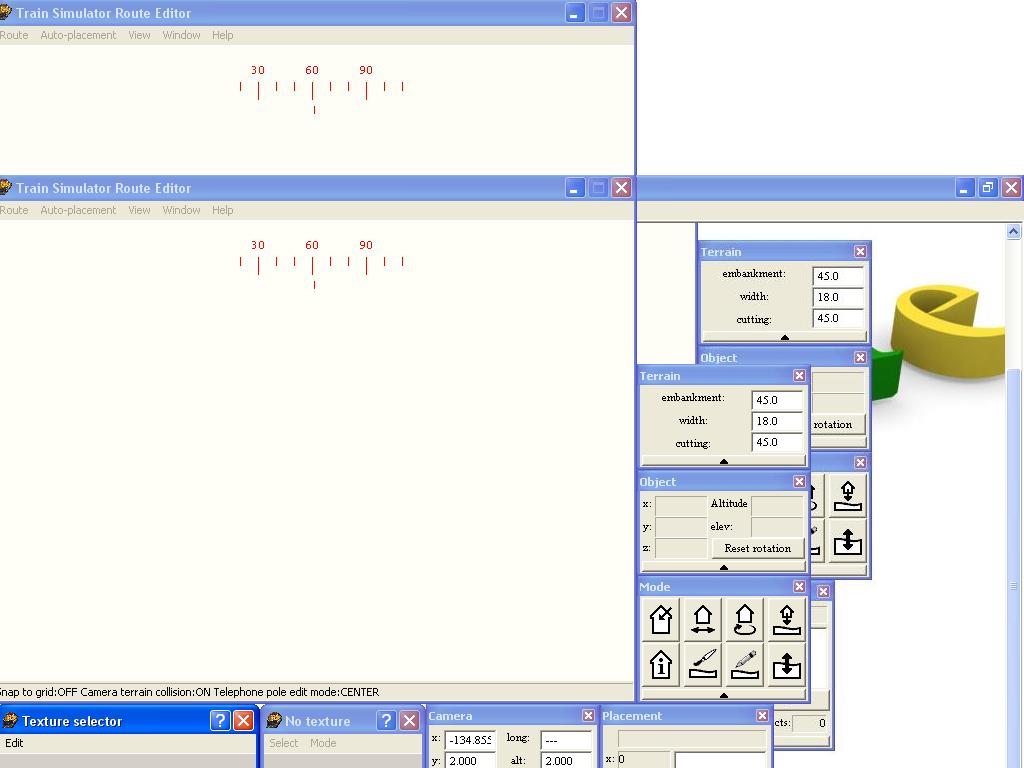The image size is (1024, 768).
Task: Open Auto-placement menu in the lower Route Editor
Action: (78, 210)
